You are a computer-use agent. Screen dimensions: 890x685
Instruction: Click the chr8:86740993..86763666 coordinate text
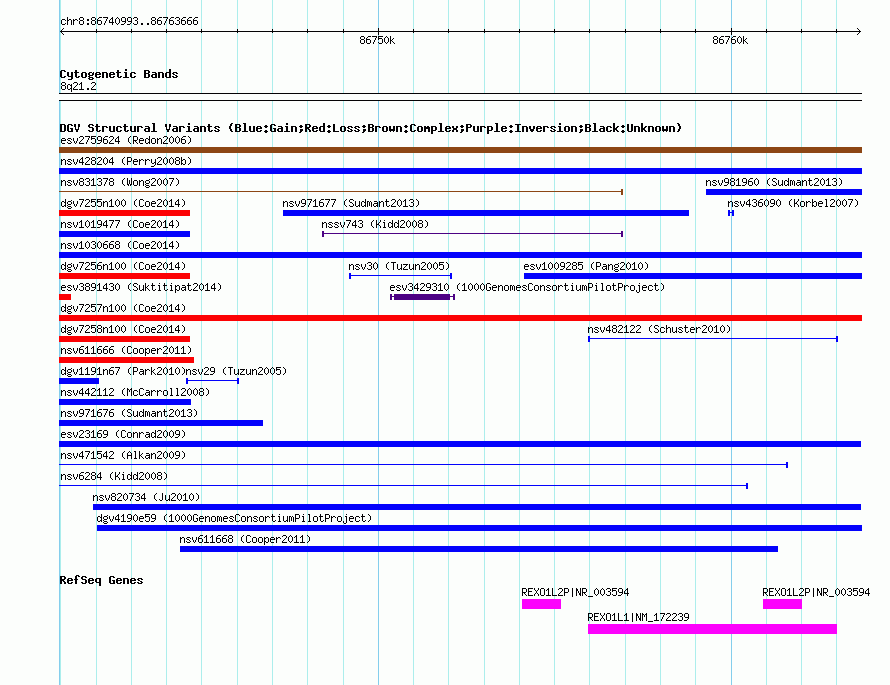129,21
